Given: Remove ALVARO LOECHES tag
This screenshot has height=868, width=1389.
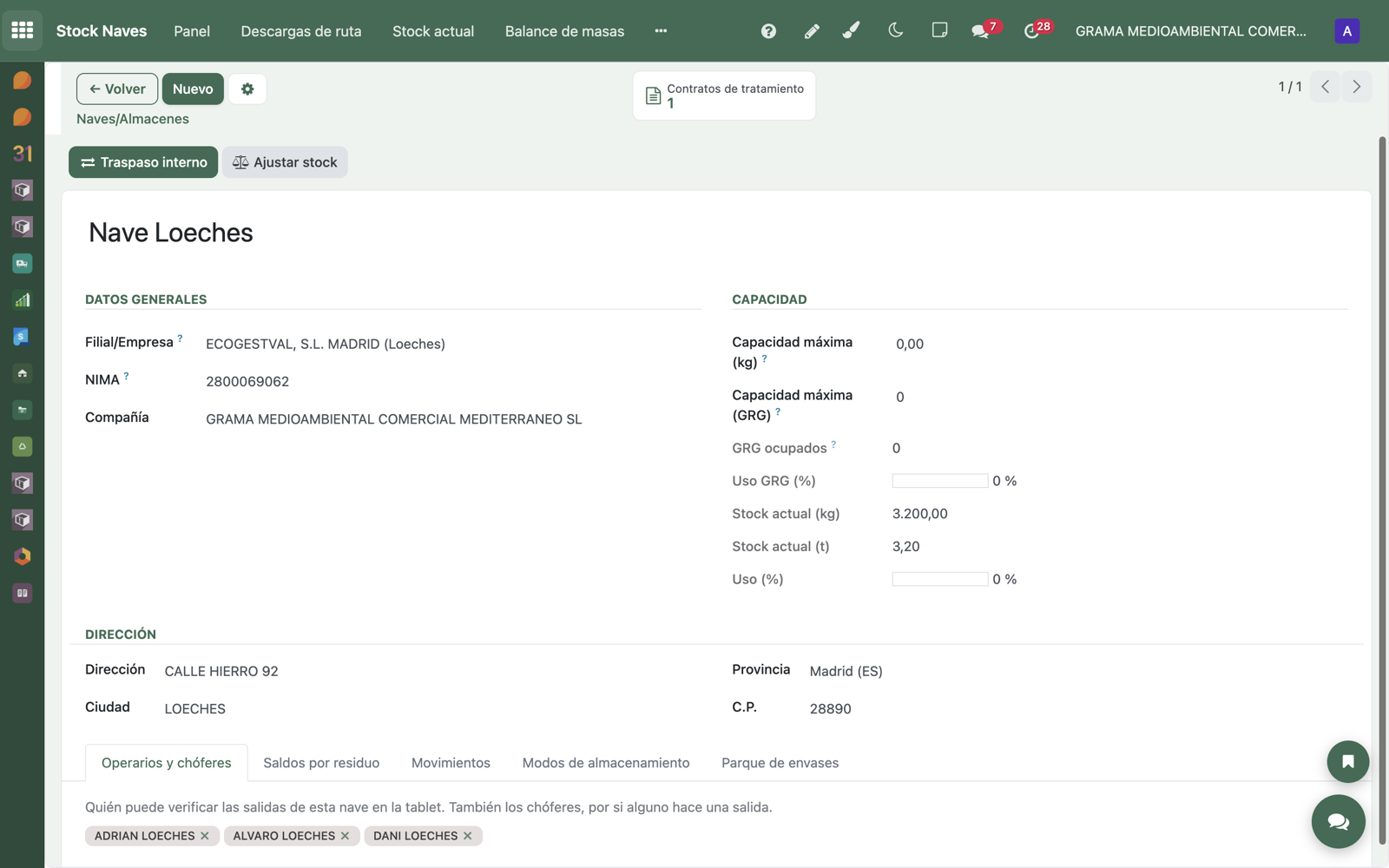Looking at the screenshot, I should click(345, 836).
